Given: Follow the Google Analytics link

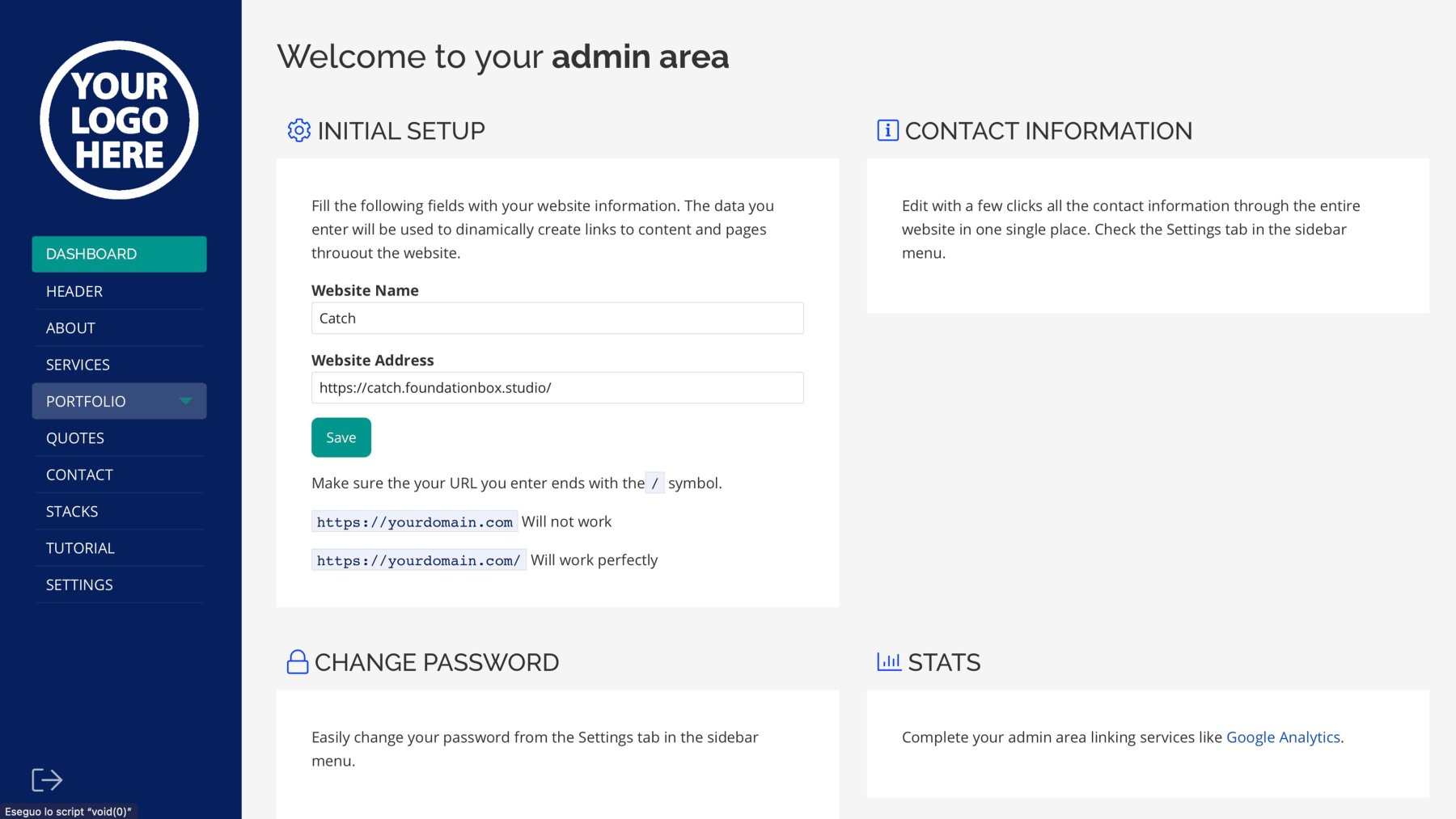Looking at the screenshot, I should click(1283, 737).
